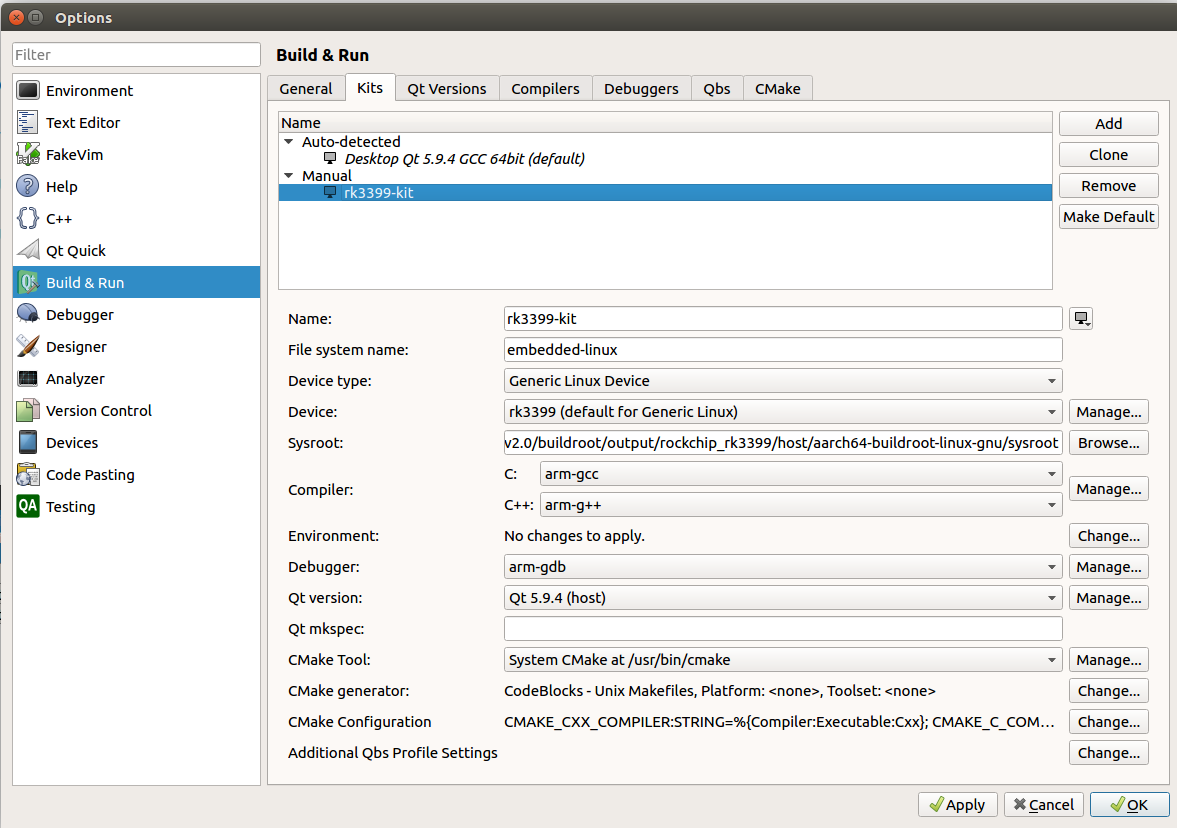Screen dimensions: 1177x828
Task: Click the Clone kit button
Action: click(1108, 155)
